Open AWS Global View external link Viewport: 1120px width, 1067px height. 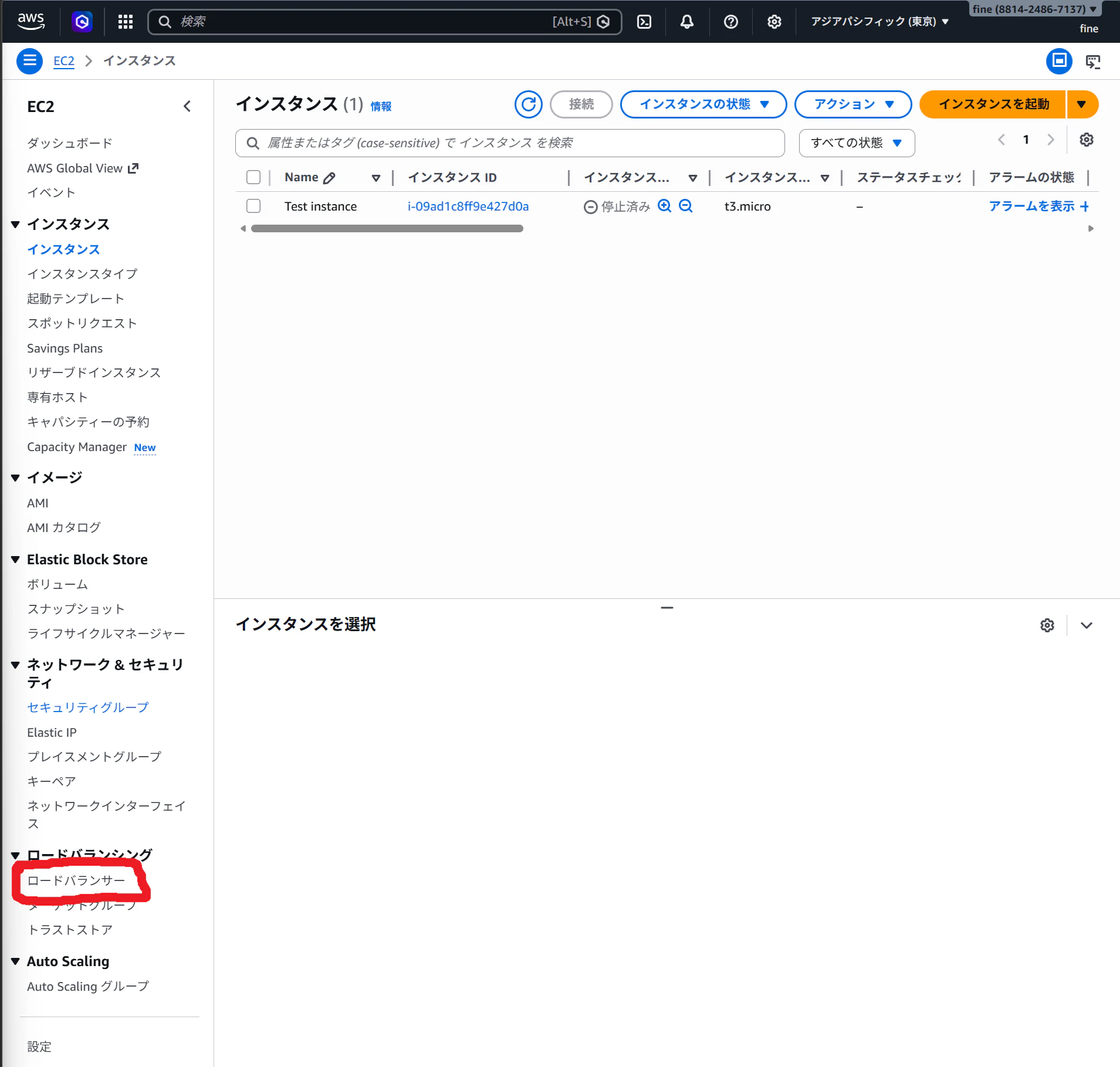[x=83, y=168]
